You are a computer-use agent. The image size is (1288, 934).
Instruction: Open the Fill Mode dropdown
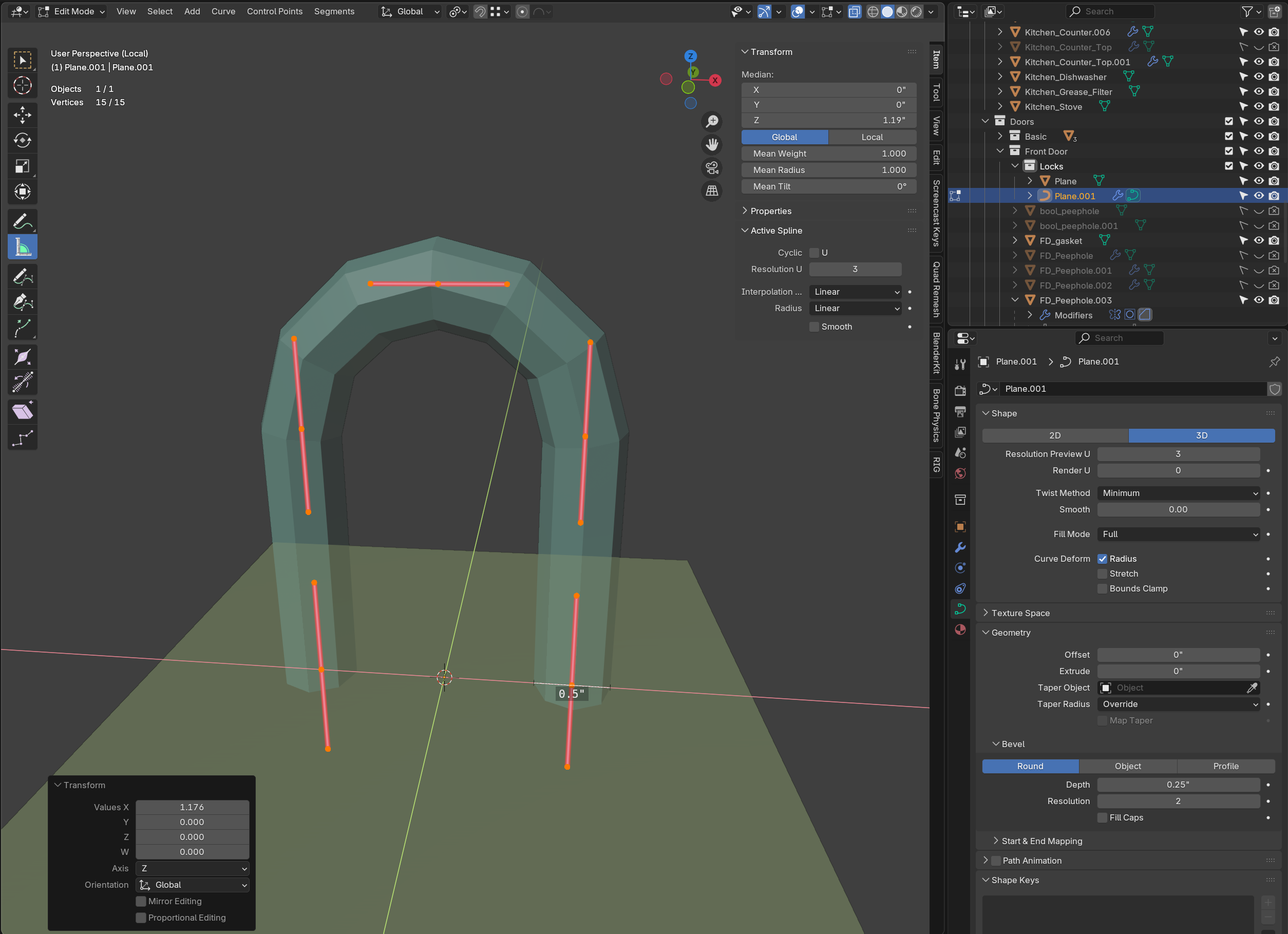point(1178,535)
